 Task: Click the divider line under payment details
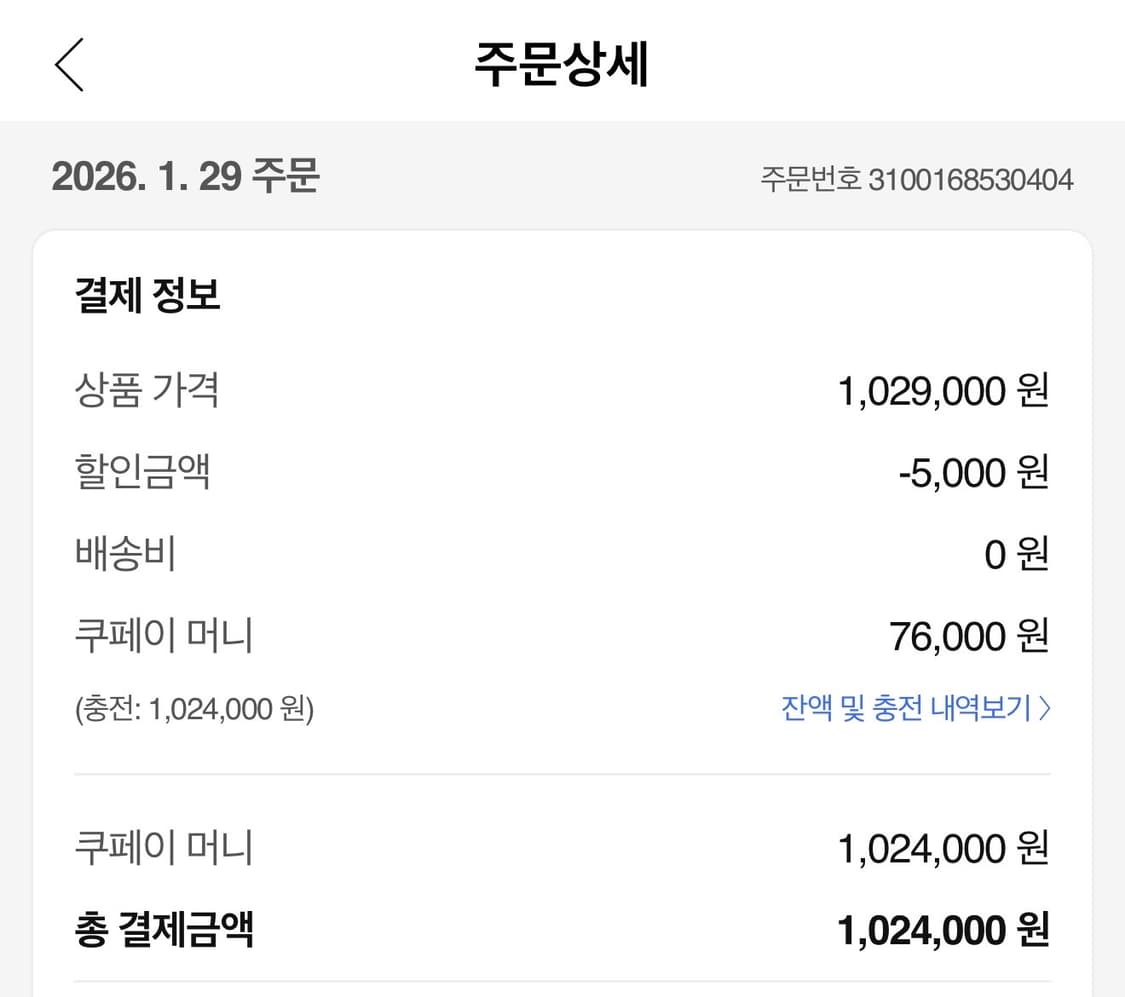(x=562, y=772)
